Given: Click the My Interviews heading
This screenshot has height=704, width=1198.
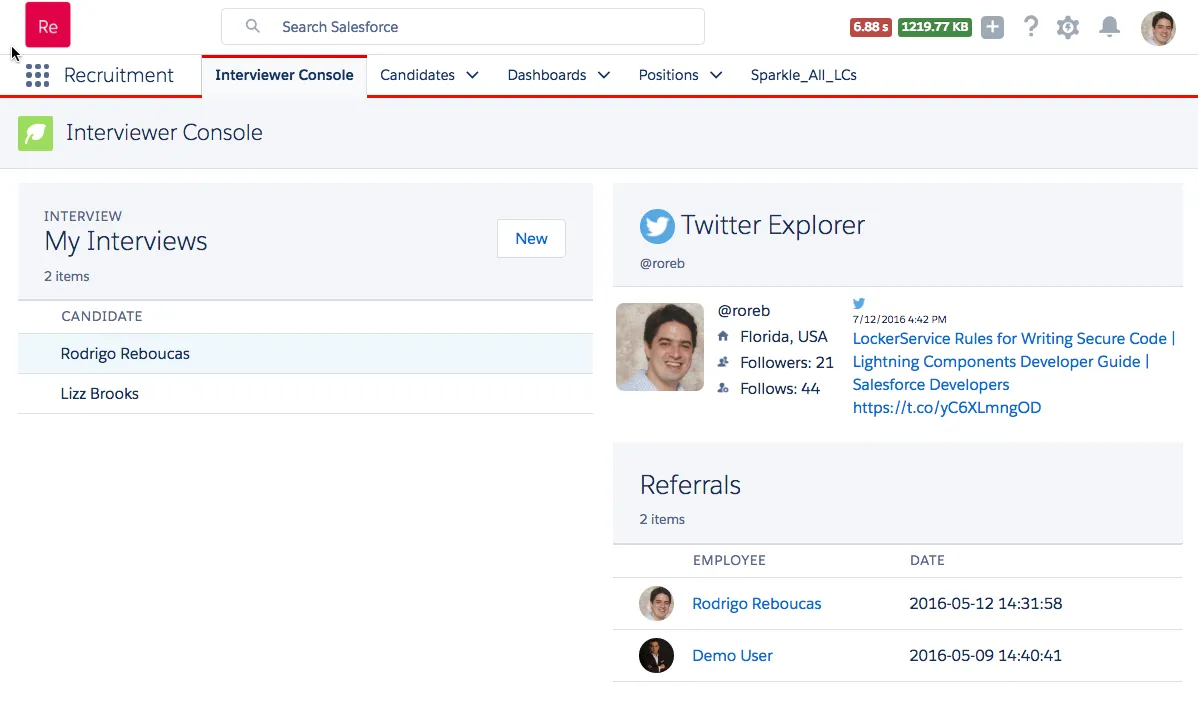Looking at the screenshot, I should pyautogui.click(x=126, y=242).
